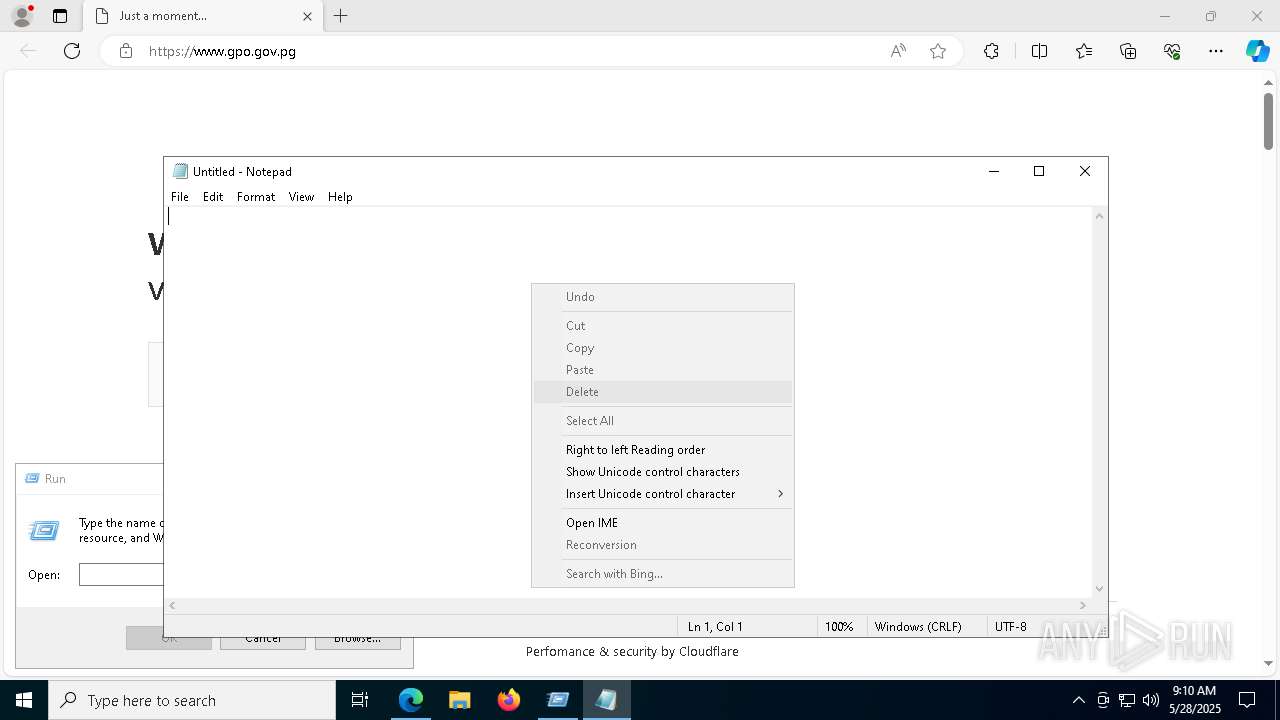Choose Open IME in context menu
Viewport: 1280px width, 720px height.
coord(663,523)
